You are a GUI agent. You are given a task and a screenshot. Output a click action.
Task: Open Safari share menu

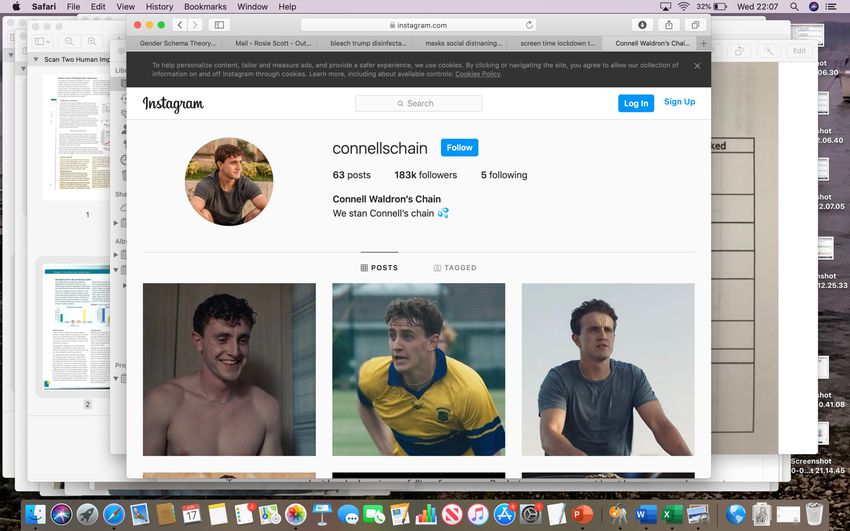click(669, 25)
